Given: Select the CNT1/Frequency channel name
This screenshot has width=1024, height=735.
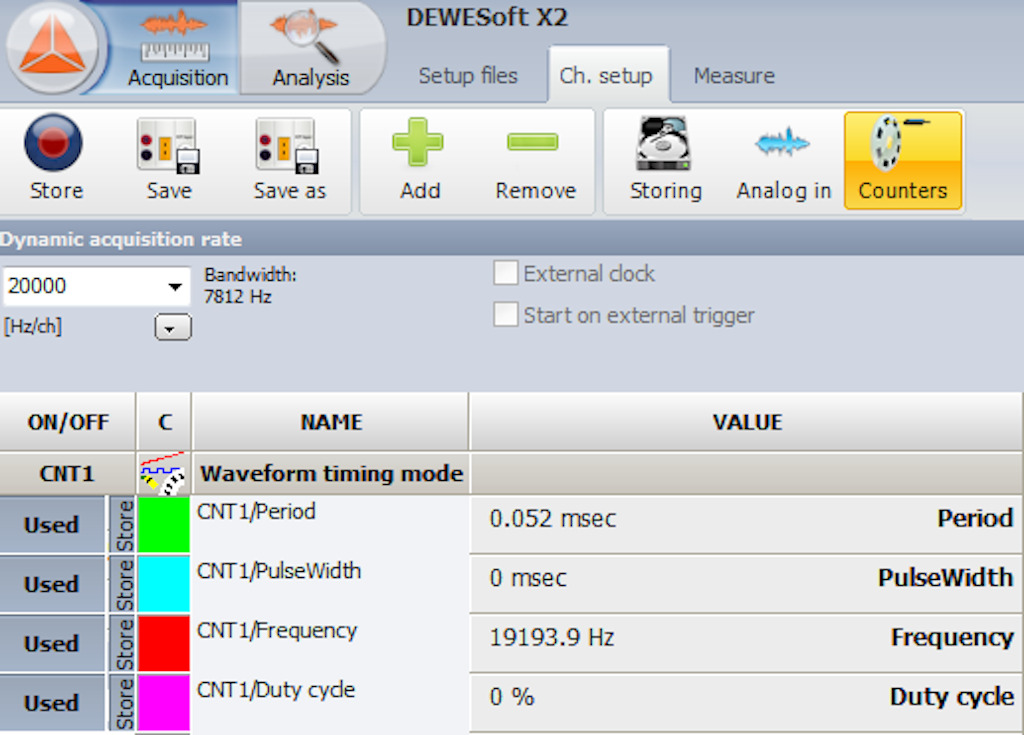Looking at the screenshot, I should tap(276, 630).
